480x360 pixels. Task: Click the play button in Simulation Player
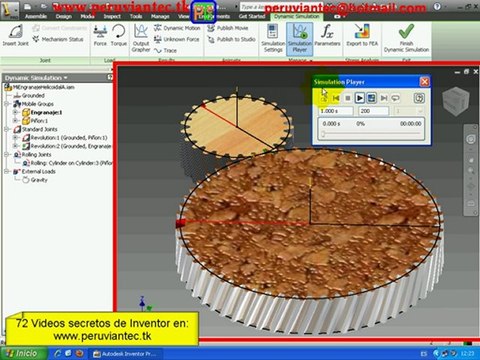[x=359, y=98]
